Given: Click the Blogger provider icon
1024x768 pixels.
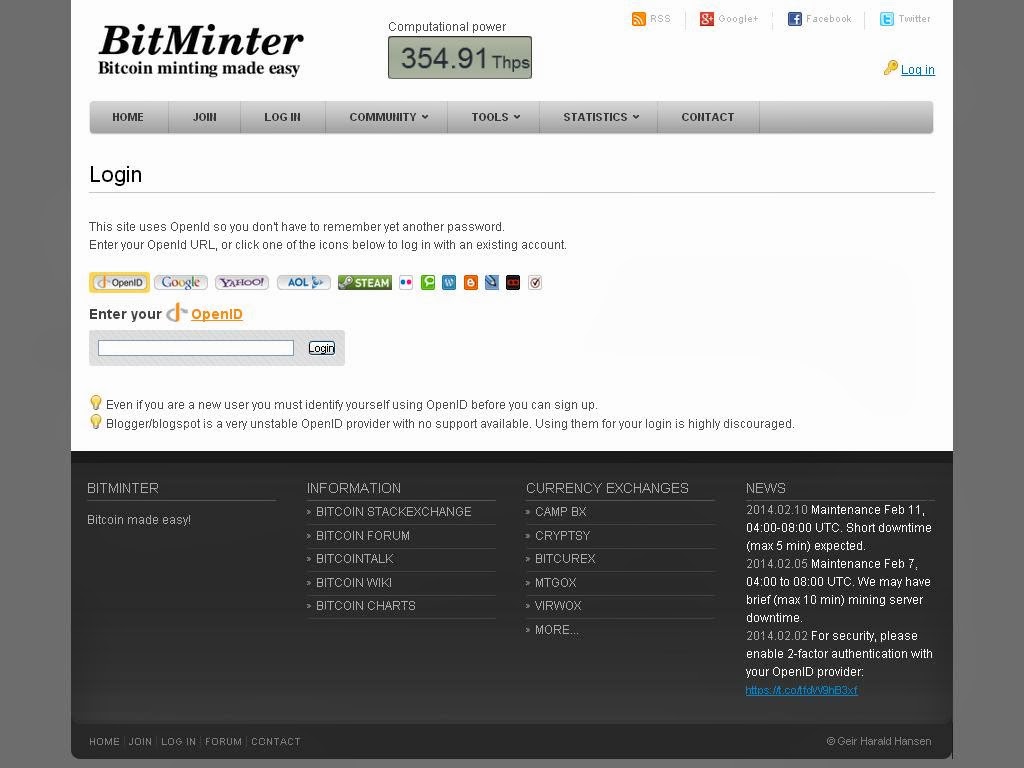Looking at the screenshot, I should tap(470, 282).
